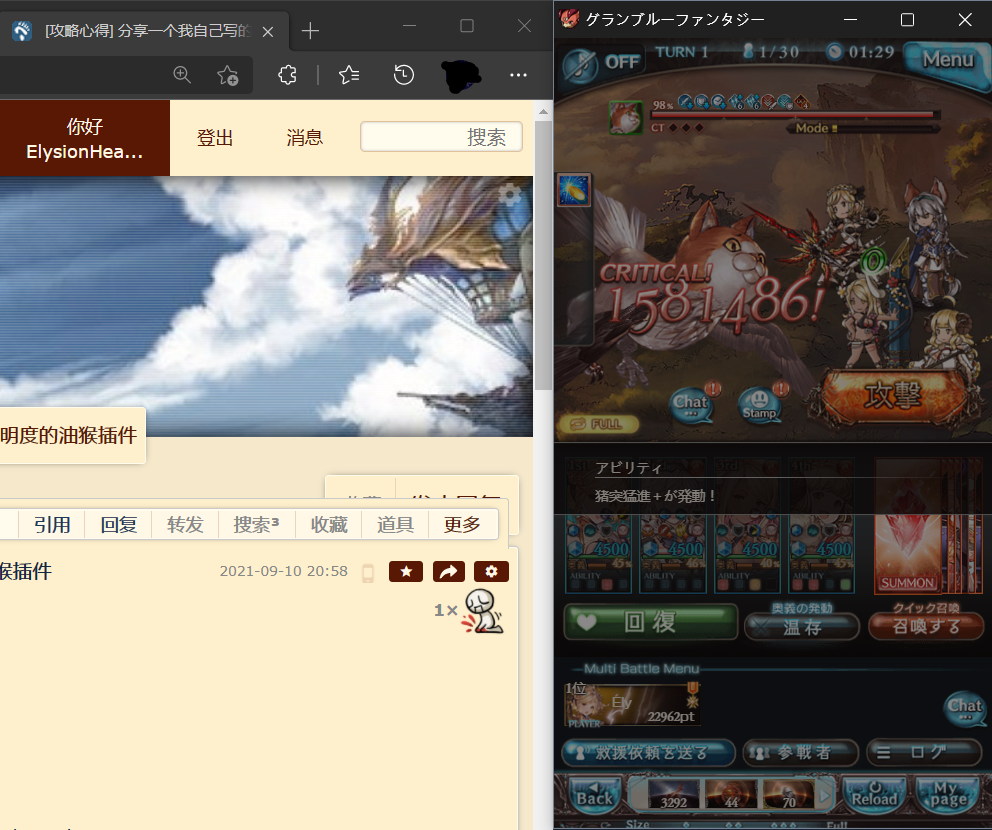Click the share arrow icon on the post
The image size is (992, 830).
click(448, 571)
